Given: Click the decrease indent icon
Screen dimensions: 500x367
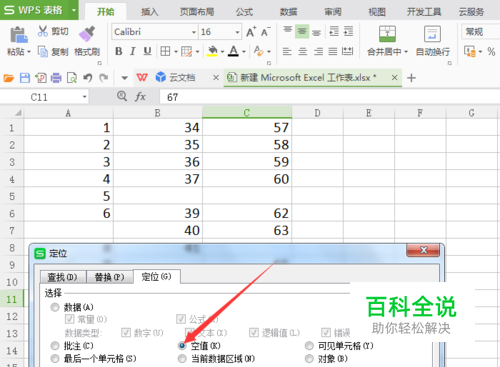Looking at the screenshot, I should pyautogui.click(x=334, y=31).
